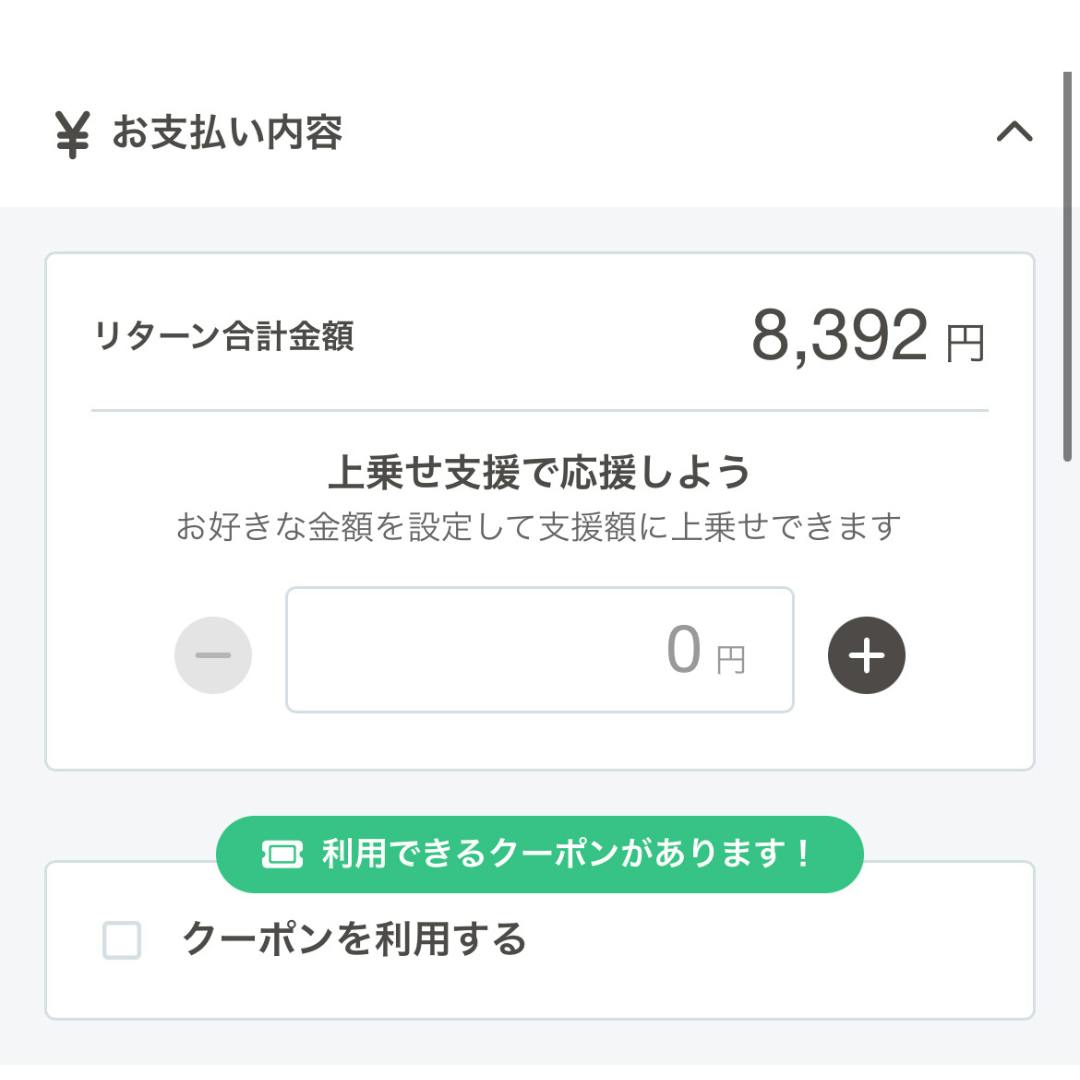The image size is (1080, 1080).
Task: Click the 円 symbol beside the 8,392 total
Action: click(x=965, y=345)
